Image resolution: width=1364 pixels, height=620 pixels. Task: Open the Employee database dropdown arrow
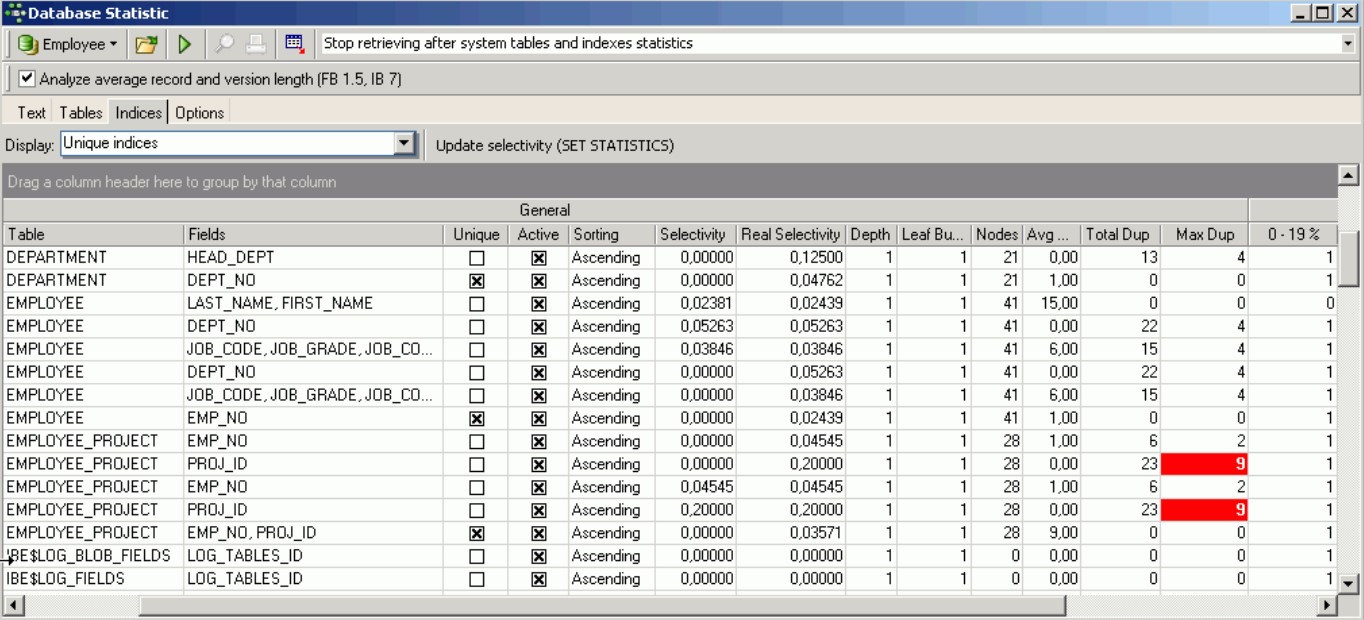[x=114, y=44]
